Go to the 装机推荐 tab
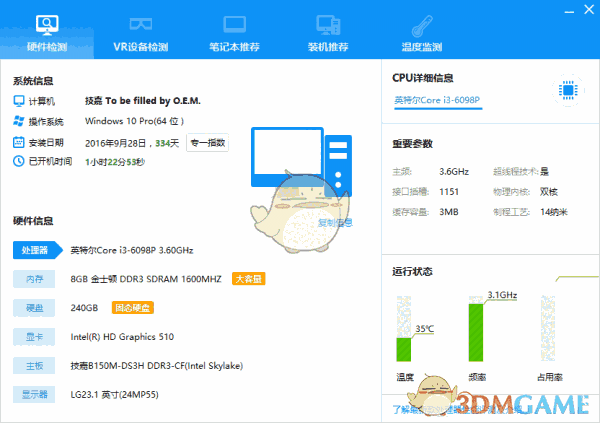This screenshot has width=600, height=423. 328,34
